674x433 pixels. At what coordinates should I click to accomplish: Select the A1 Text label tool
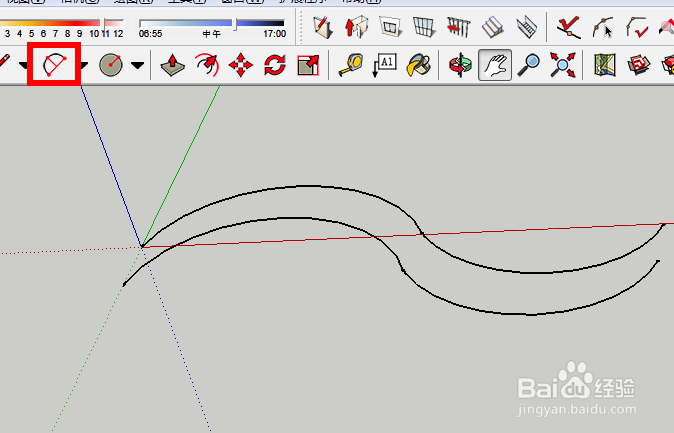[x=384, y=65]
